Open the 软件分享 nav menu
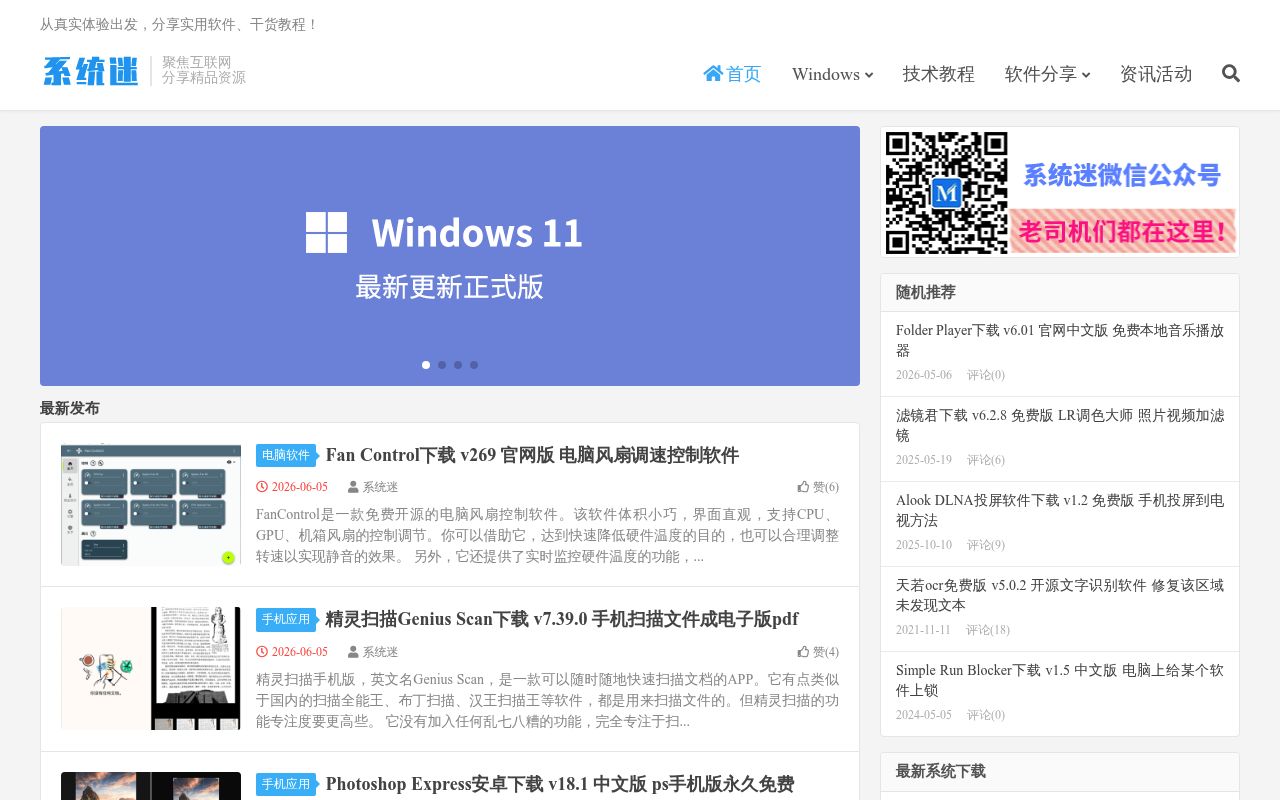 click(x=1047, y=73)
